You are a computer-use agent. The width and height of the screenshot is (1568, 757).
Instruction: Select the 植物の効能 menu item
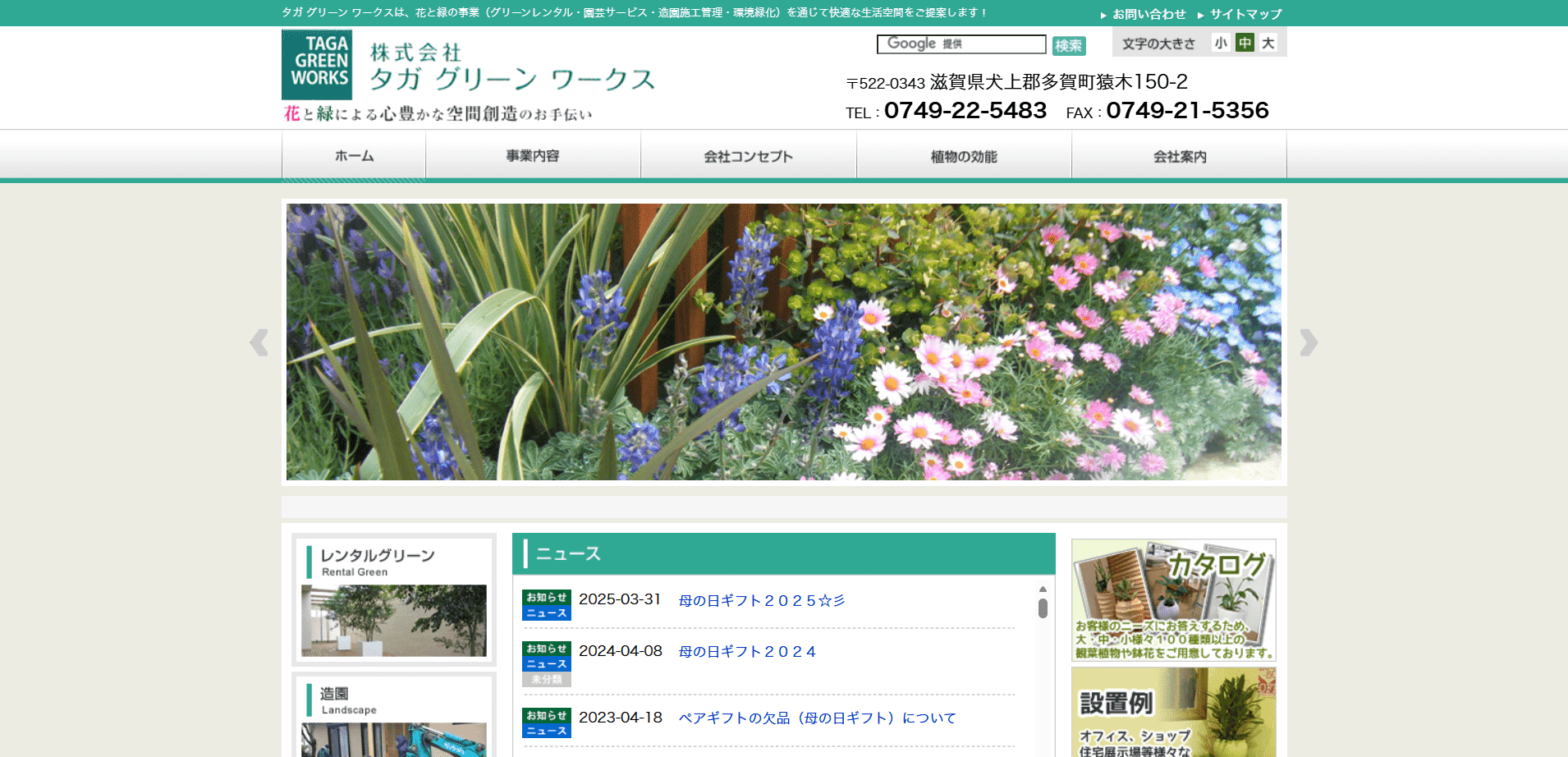(x=964, y=156)
